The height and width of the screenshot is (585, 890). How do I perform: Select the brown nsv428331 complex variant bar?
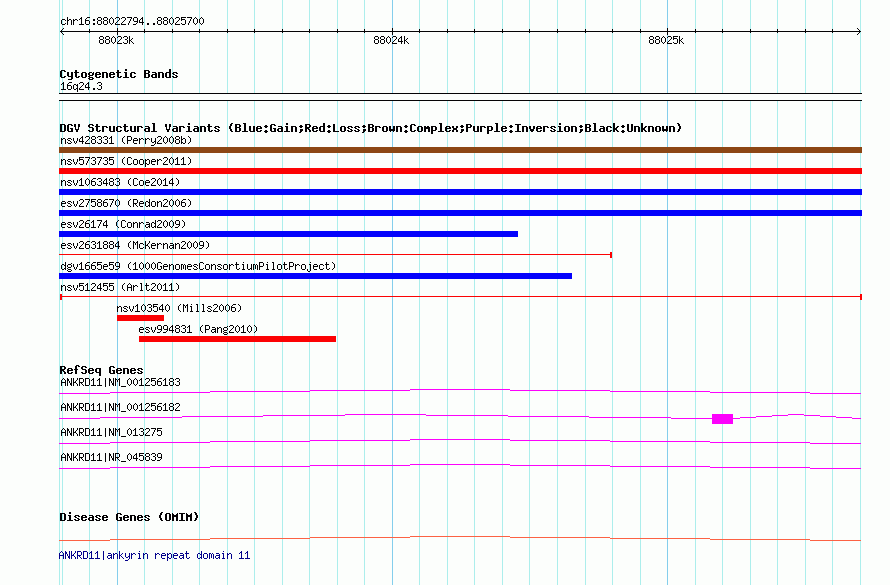point(460,150)
